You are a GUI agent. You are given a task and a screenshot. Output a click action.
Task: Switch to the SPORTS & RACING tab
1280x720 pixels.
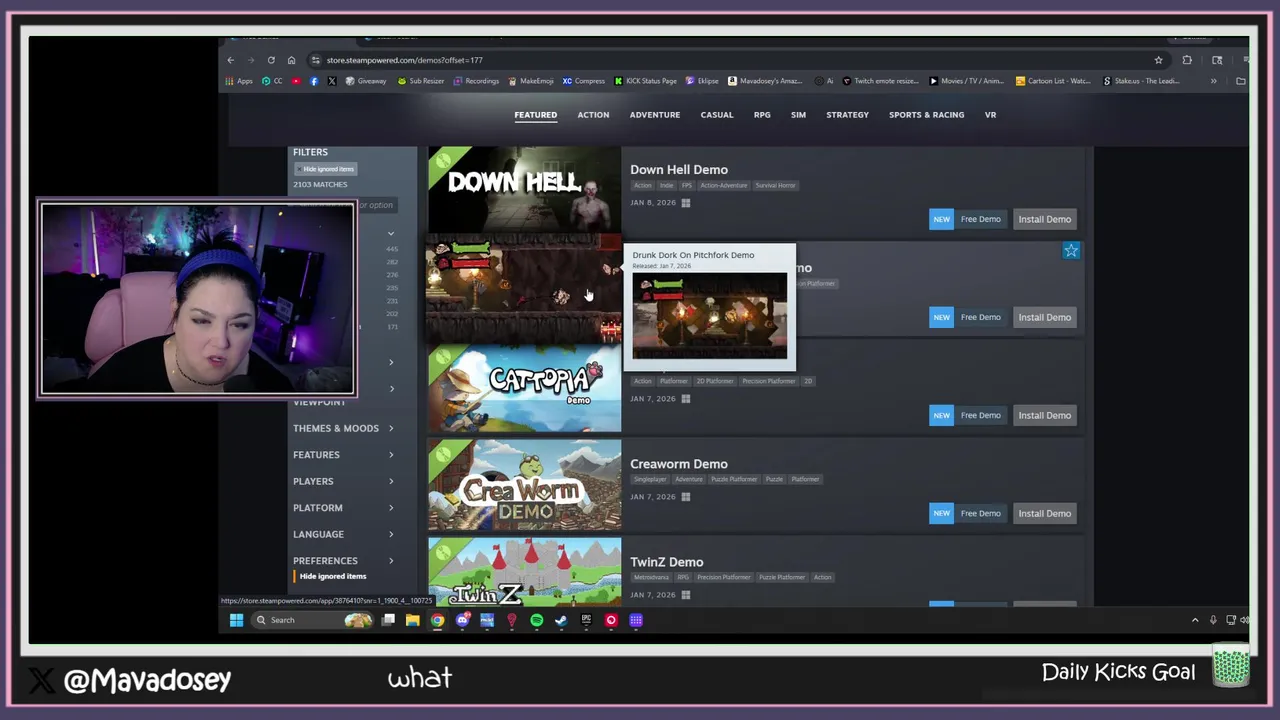(x=927, y=115)
